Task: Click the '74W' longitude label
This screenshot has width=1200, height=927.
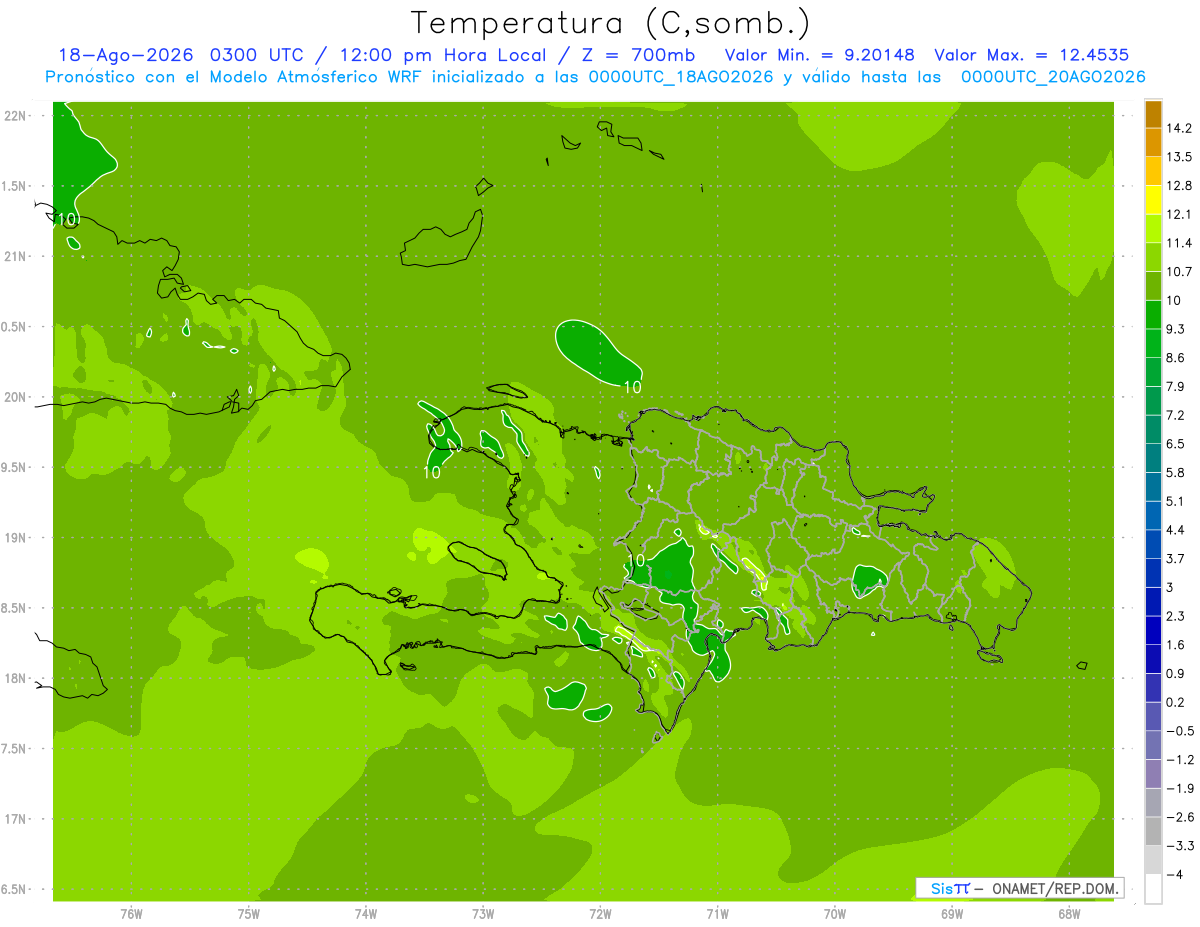Action: click(366, 914)
